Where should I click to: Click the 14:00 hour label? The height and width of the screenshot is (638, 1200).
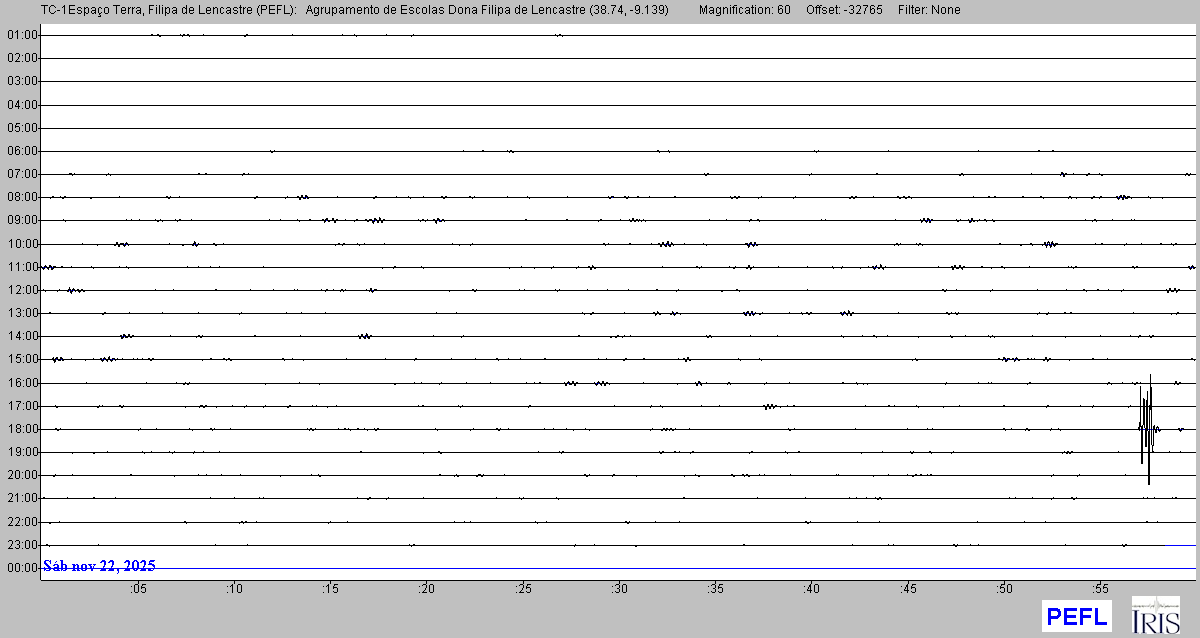[x=22, y=336]
